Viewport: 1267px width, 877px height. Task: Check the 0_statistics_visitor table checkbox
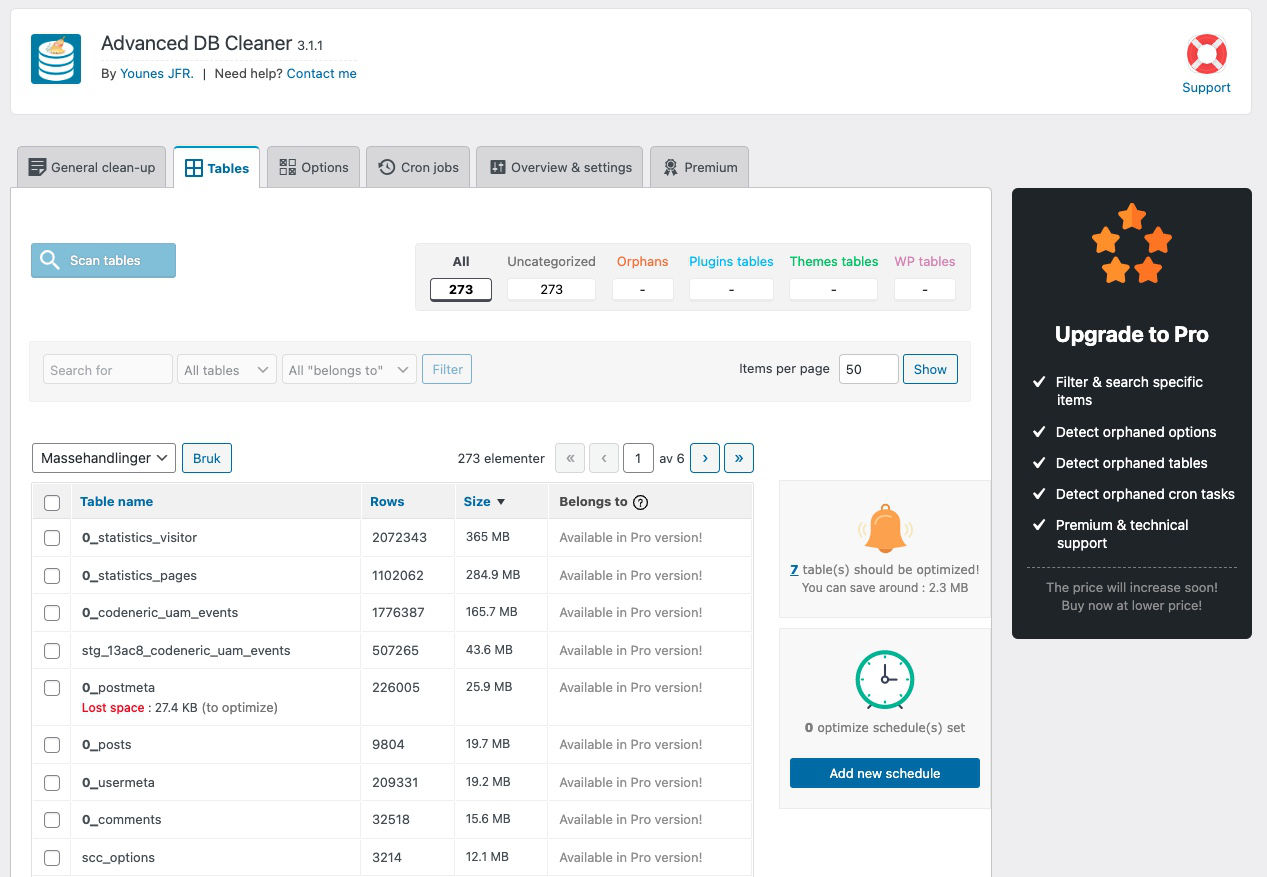[52, 538]
